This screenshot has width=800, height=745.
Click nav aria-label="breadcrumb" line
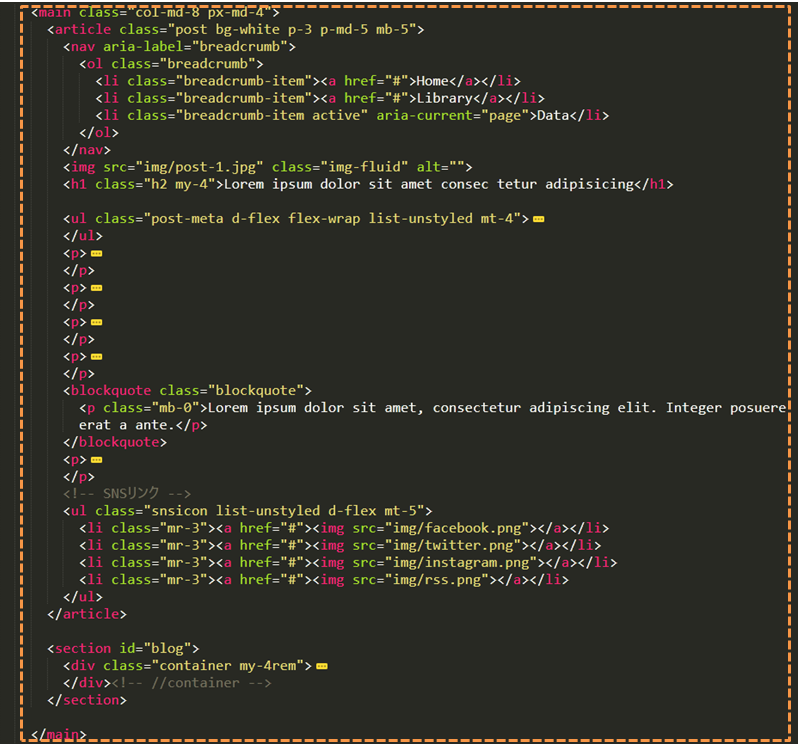coord(180,47)
